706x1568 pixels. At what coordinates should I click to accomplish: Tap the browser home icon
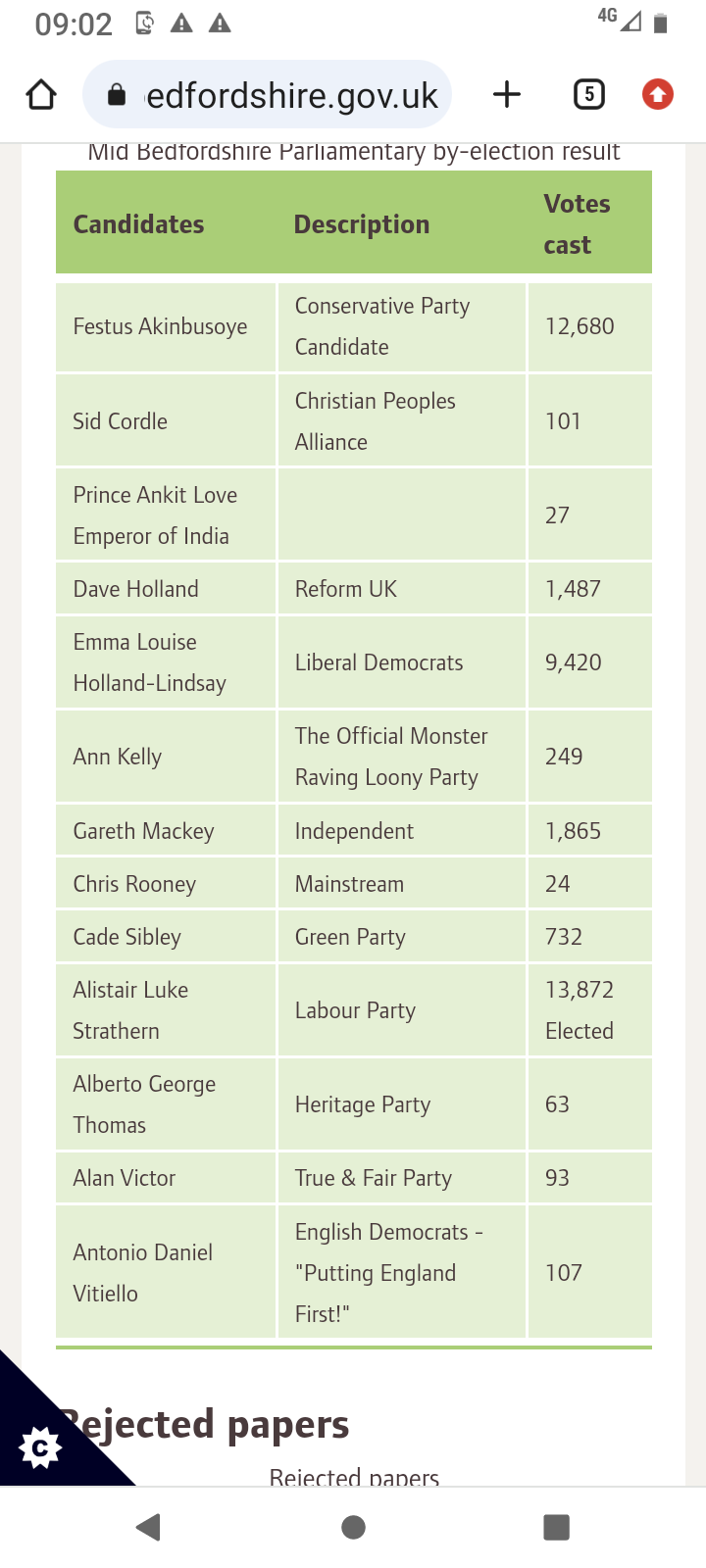[41, 95]
